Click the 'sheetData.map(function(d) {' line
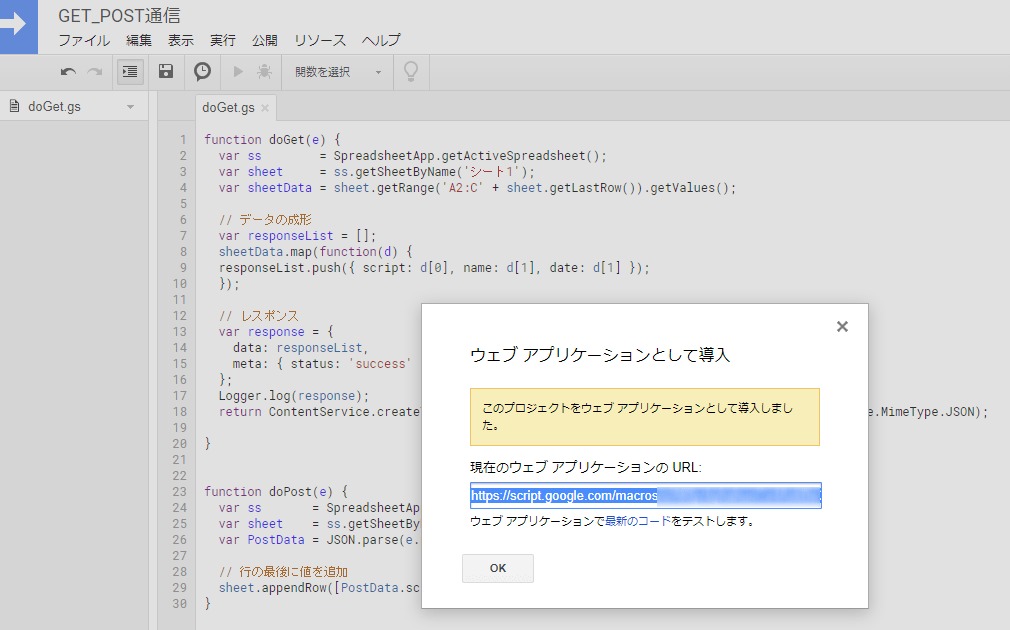 [315, 252]
